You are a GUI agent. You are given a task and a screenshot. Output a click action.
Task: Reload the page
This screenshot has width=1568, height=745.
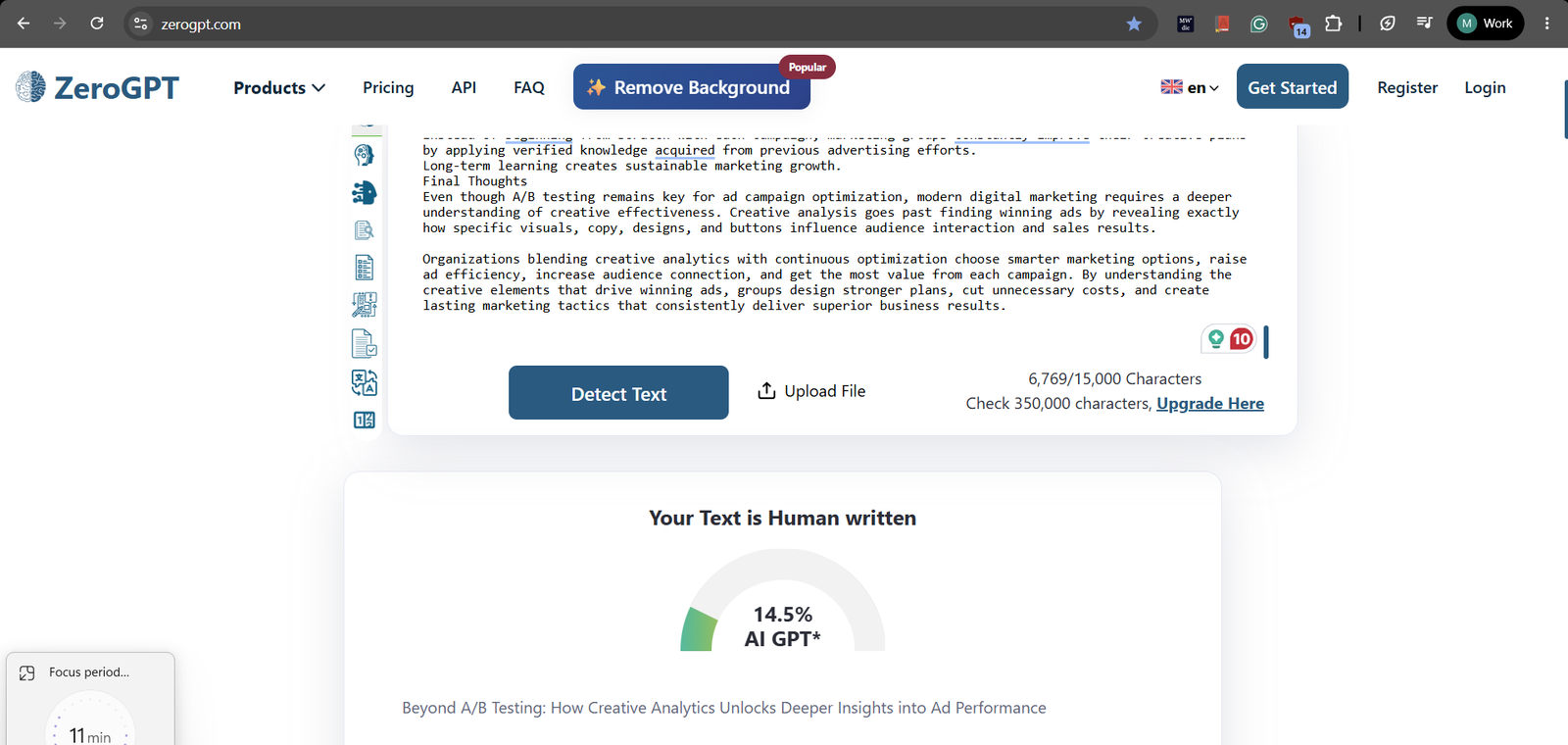pos(97,24)
